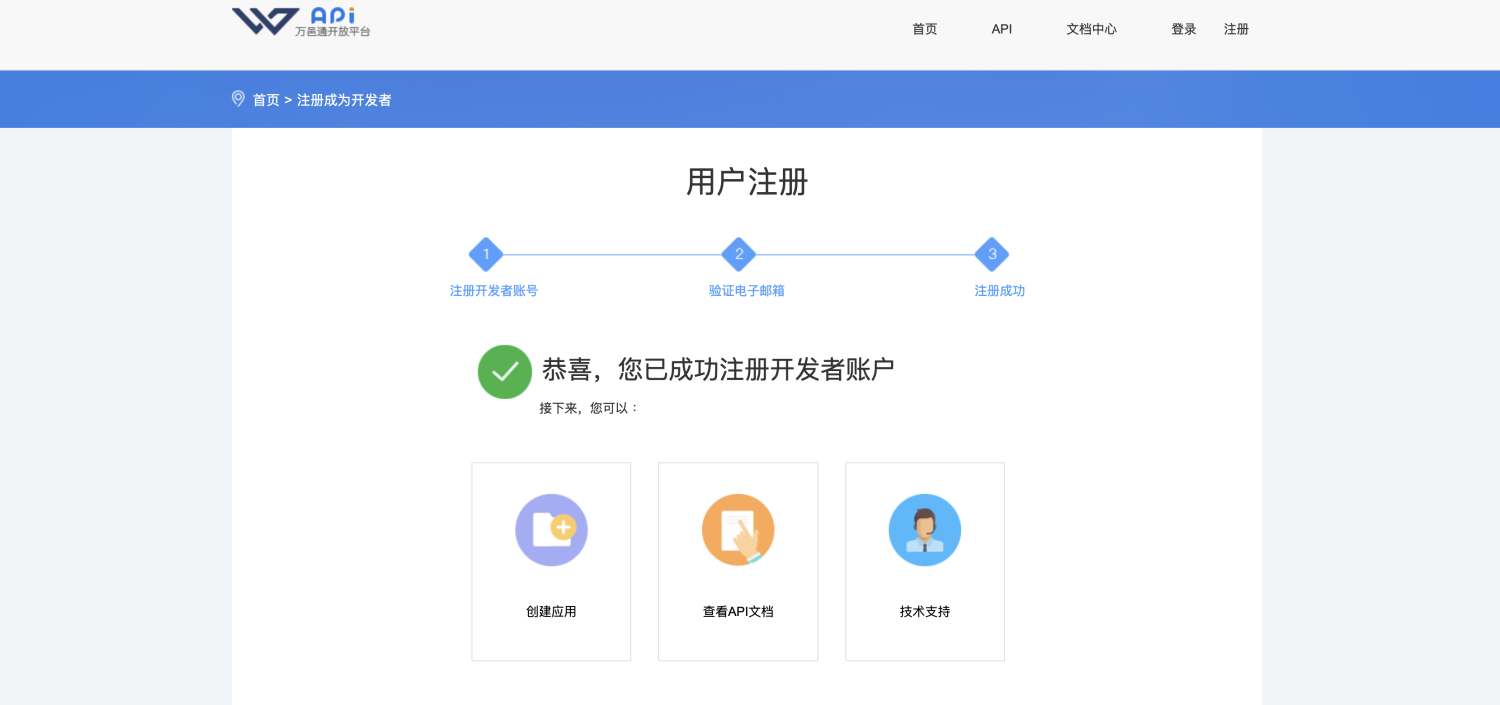Screen dimensions: 1500x705
Task: Select the 技术支持 headset agent icon
Action: (924, 530)
